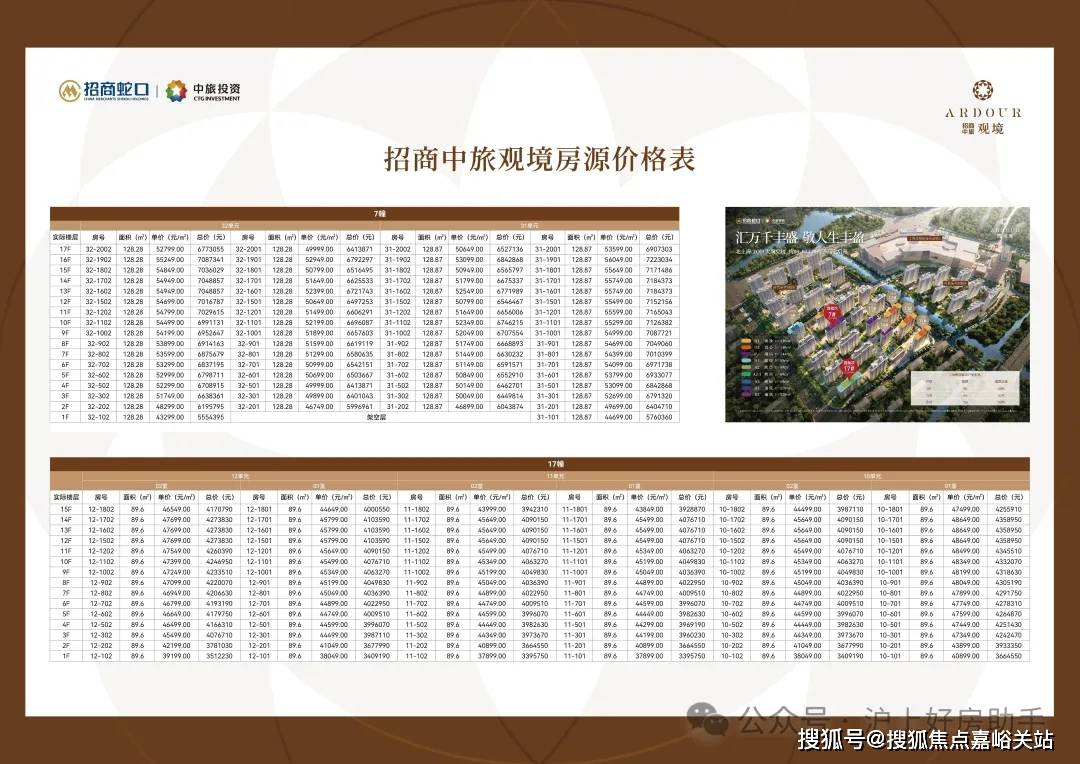1080x764 pixels.
Task: Click the 招商蛇口 logo
Action: [x=103, y=92]
